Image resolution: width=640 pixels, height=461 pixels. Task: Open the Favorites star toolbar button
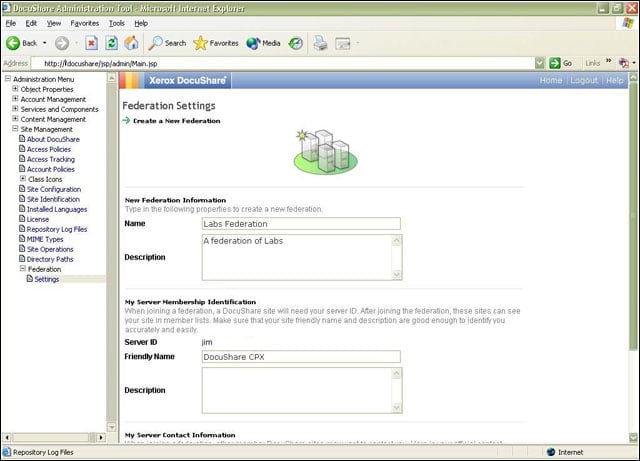tap(216, 43)
